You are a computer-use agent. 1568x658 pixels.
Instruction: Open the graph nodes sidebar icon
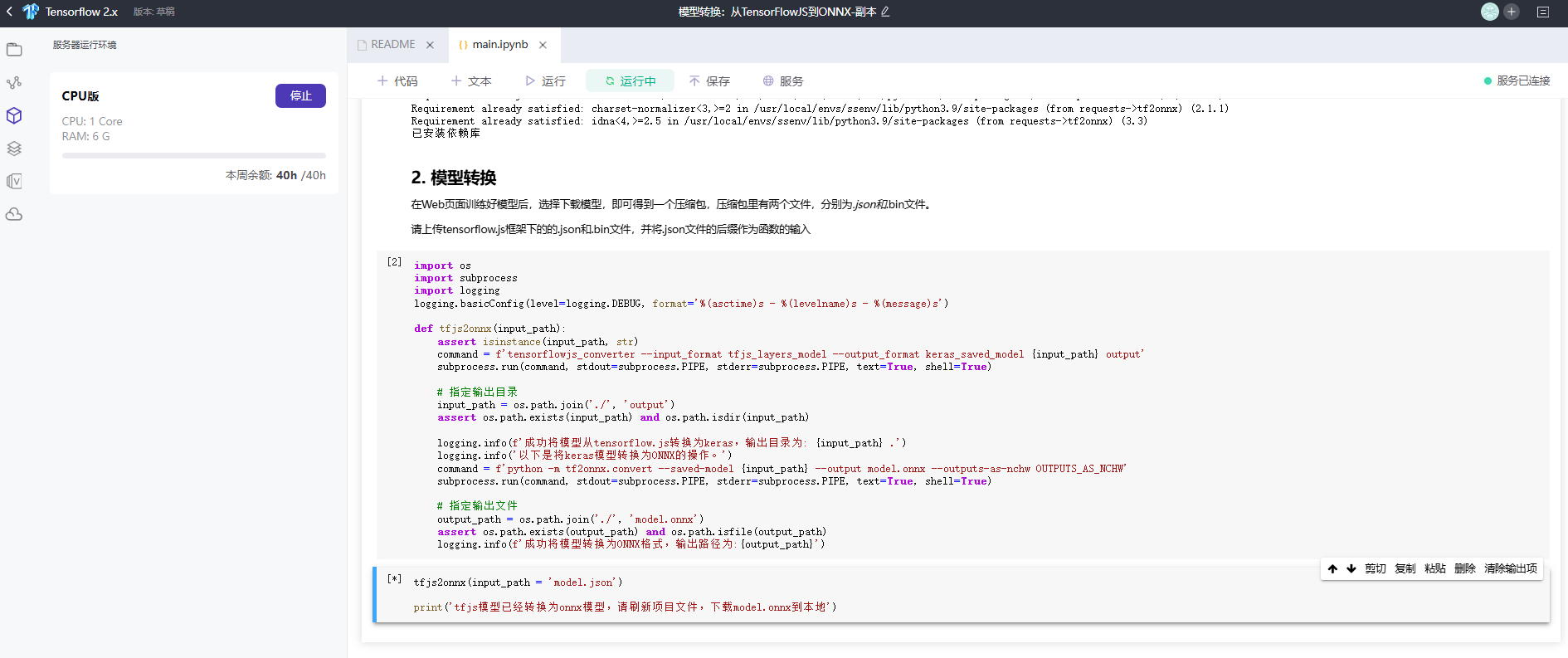14,83
